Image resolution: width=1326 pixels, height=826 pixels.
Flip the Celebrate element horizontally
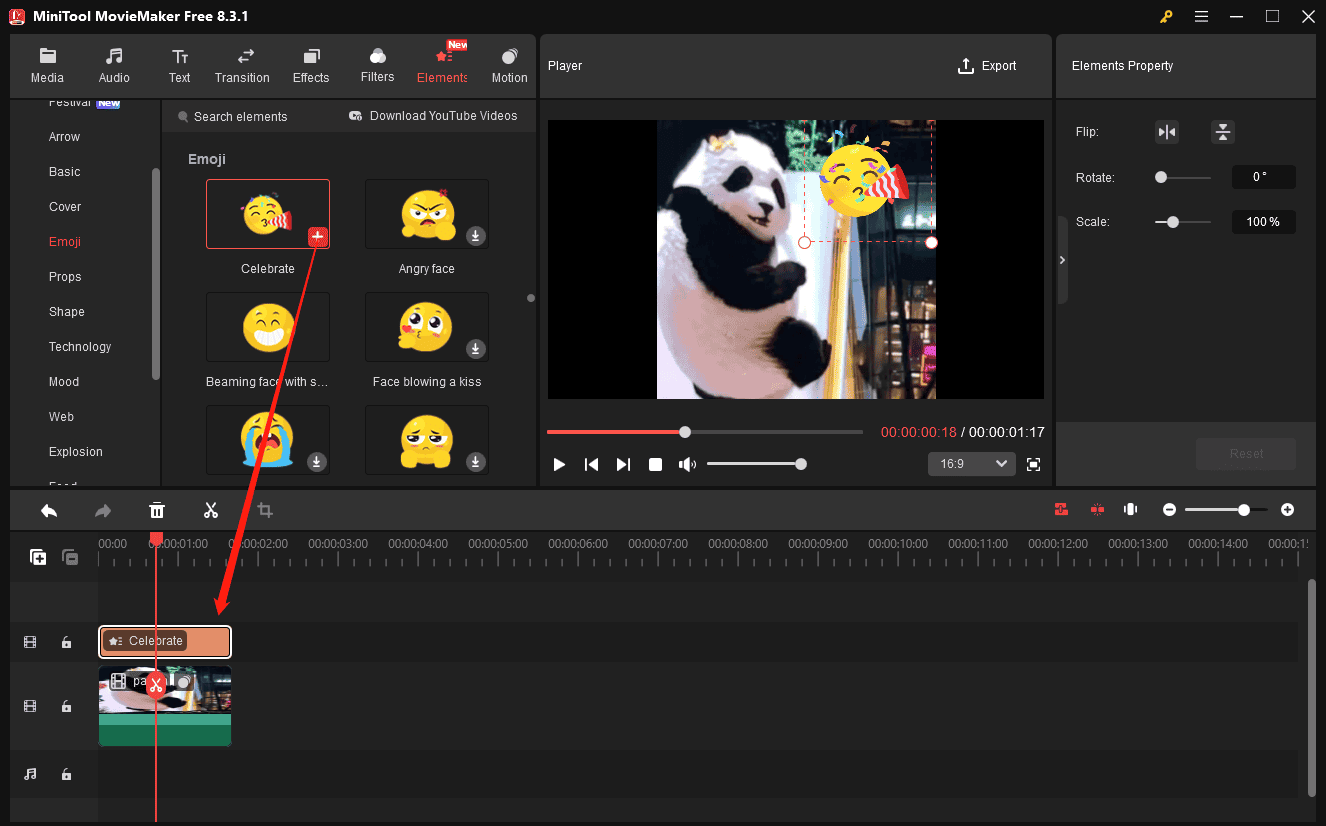pos(1167,131)
